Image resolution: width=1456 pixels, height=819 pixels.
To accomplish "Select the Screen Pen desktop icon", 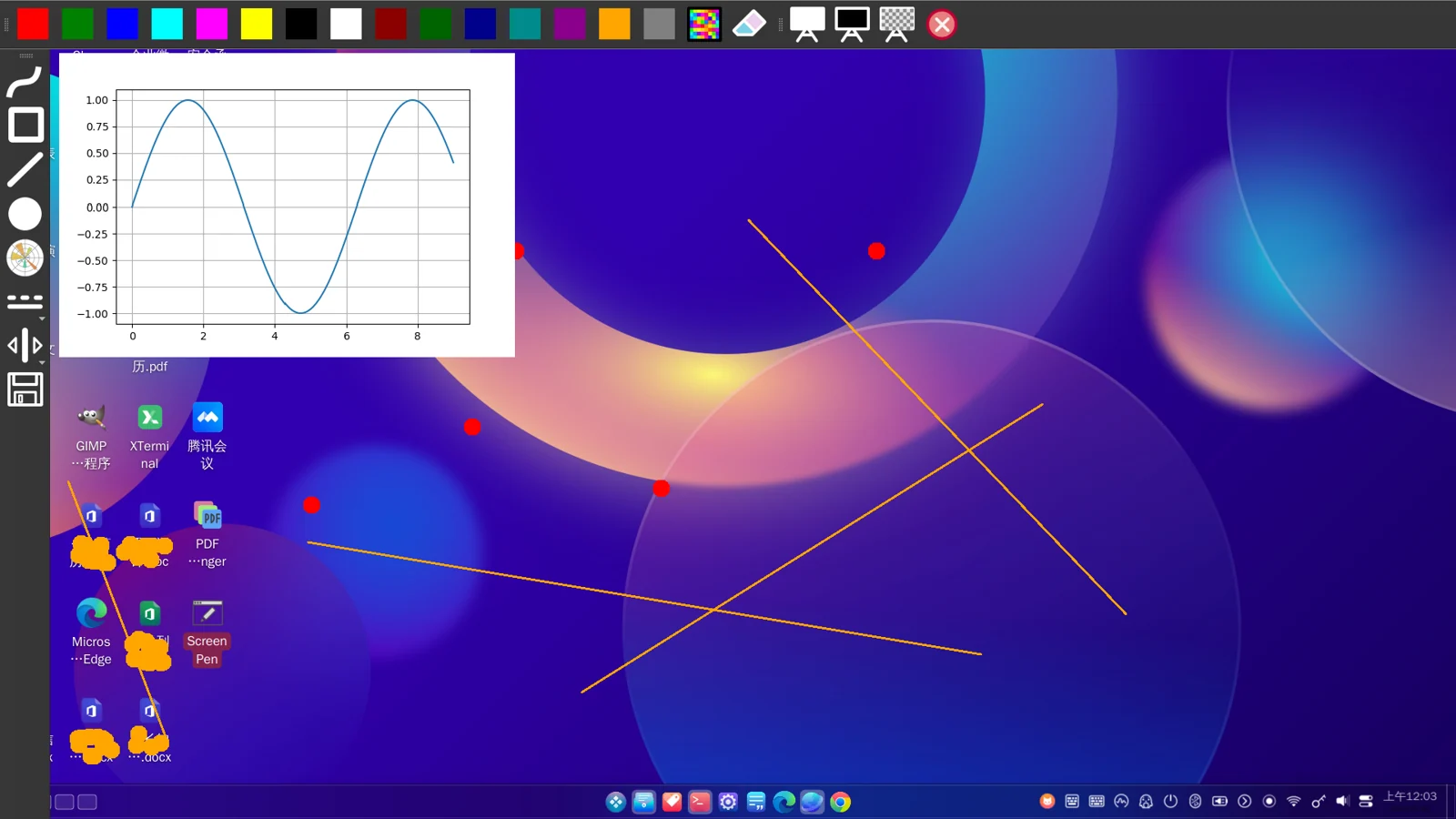I will [207, 632].
